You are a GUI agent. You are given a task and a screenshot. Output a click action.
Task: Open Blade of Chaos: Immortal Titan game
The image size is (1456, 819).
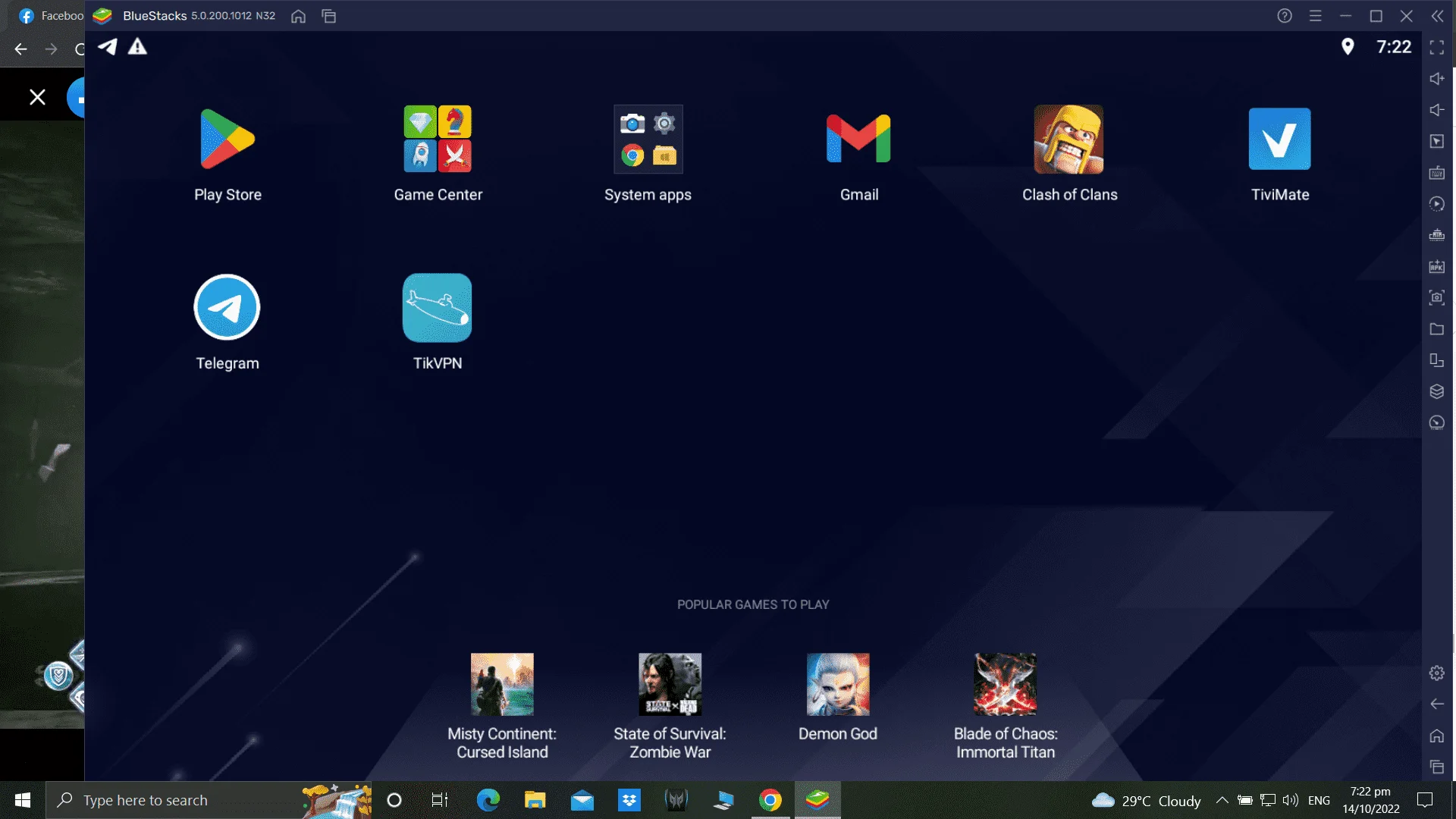point(1006,684)
